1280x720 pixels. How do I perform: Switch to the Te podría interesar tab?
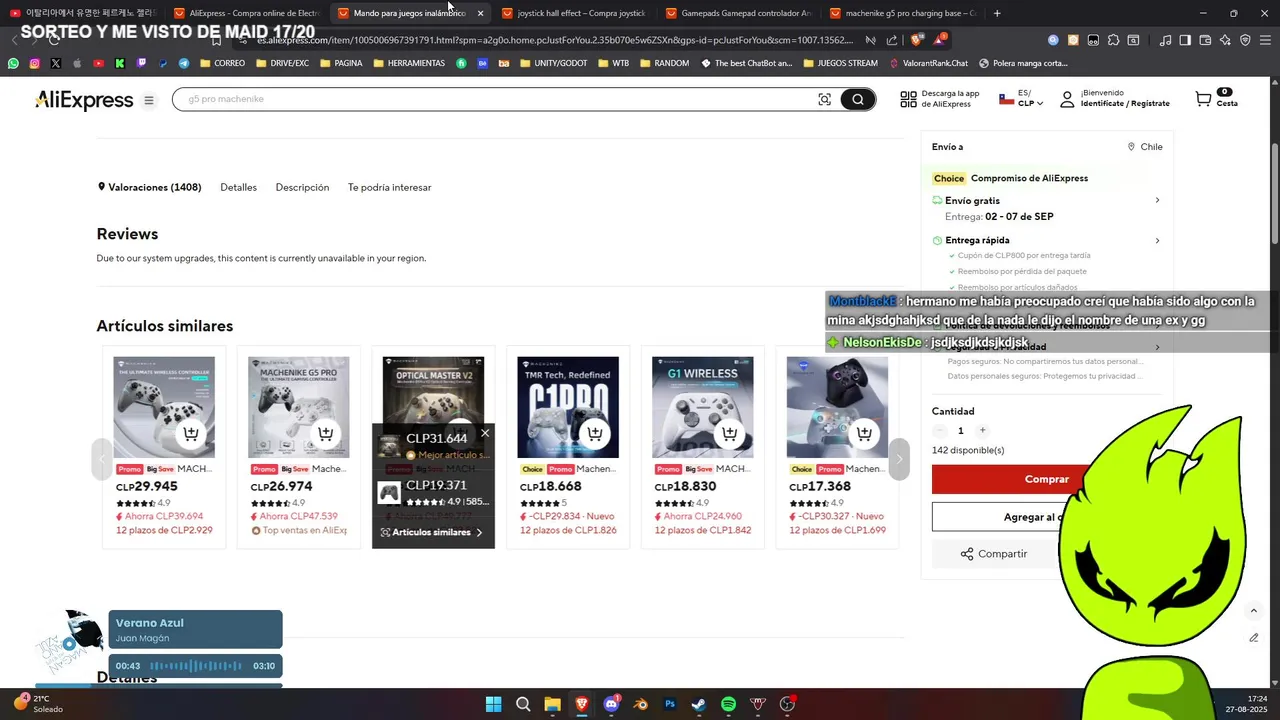pos(389,187)
